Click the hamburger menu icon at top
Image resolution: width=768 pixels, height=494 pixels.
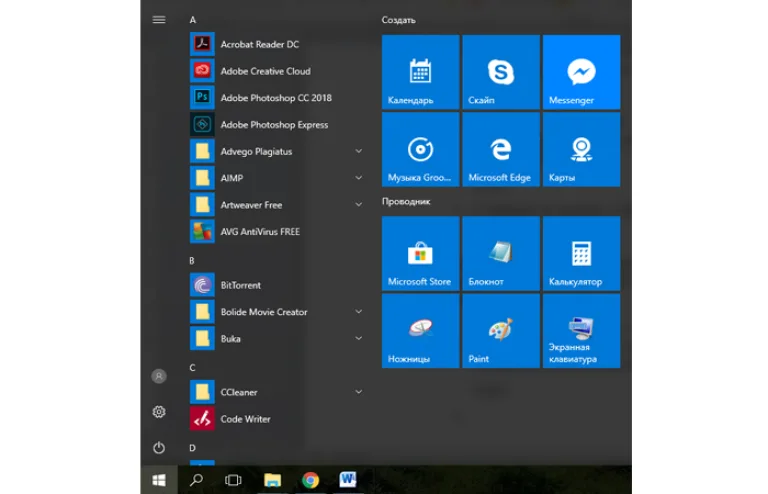click(159, 20)
